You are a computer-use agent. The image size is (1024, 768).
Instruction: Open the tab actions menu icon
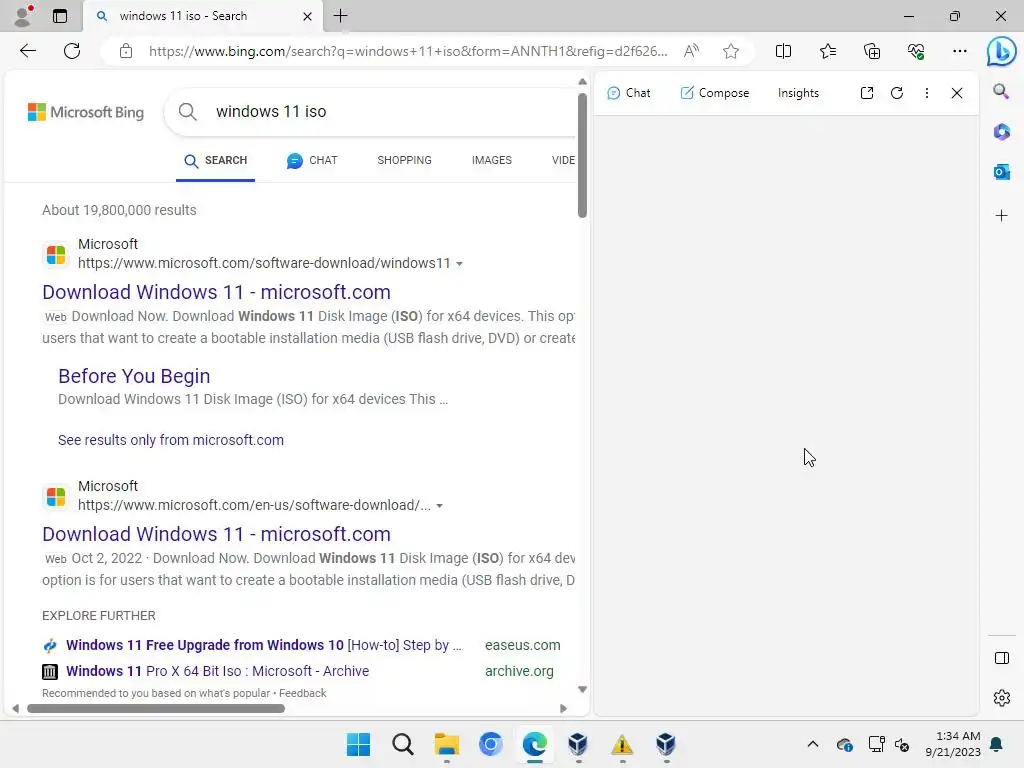pyautogui.click(x=59, y=16)
